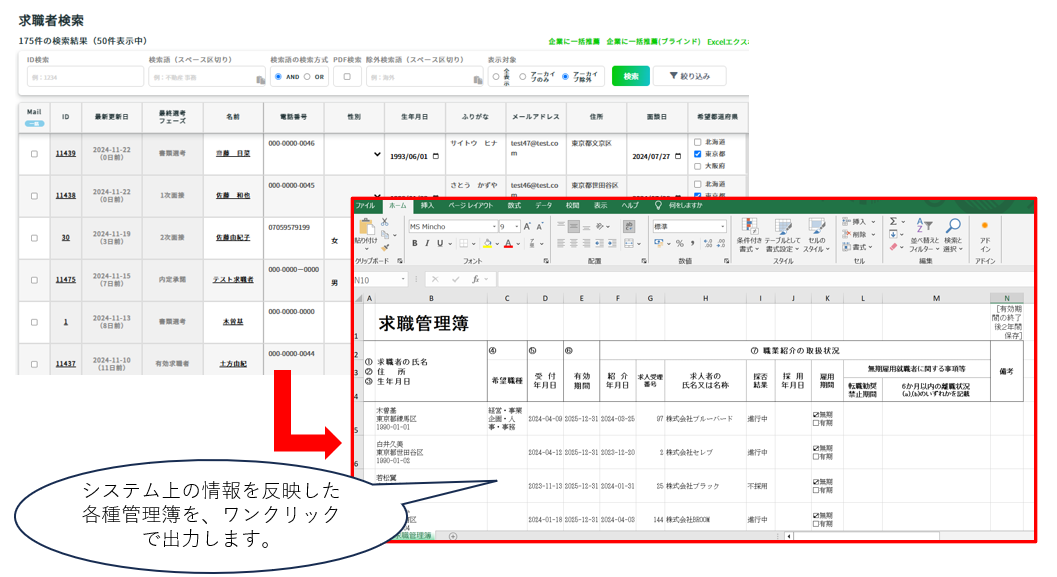Select the OR search method radio button
Screen dimensions: 1057x577
click(309, 76)
